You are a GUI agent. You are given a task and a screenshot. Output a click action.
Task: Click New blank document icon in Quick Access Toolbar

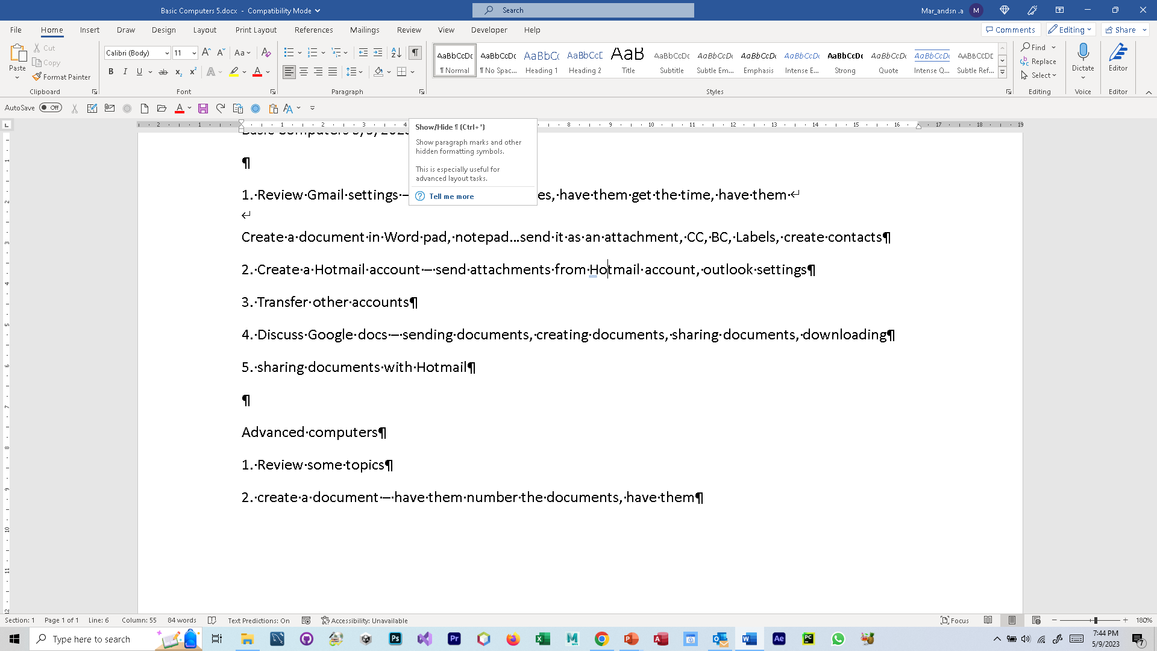click(145, 108)
